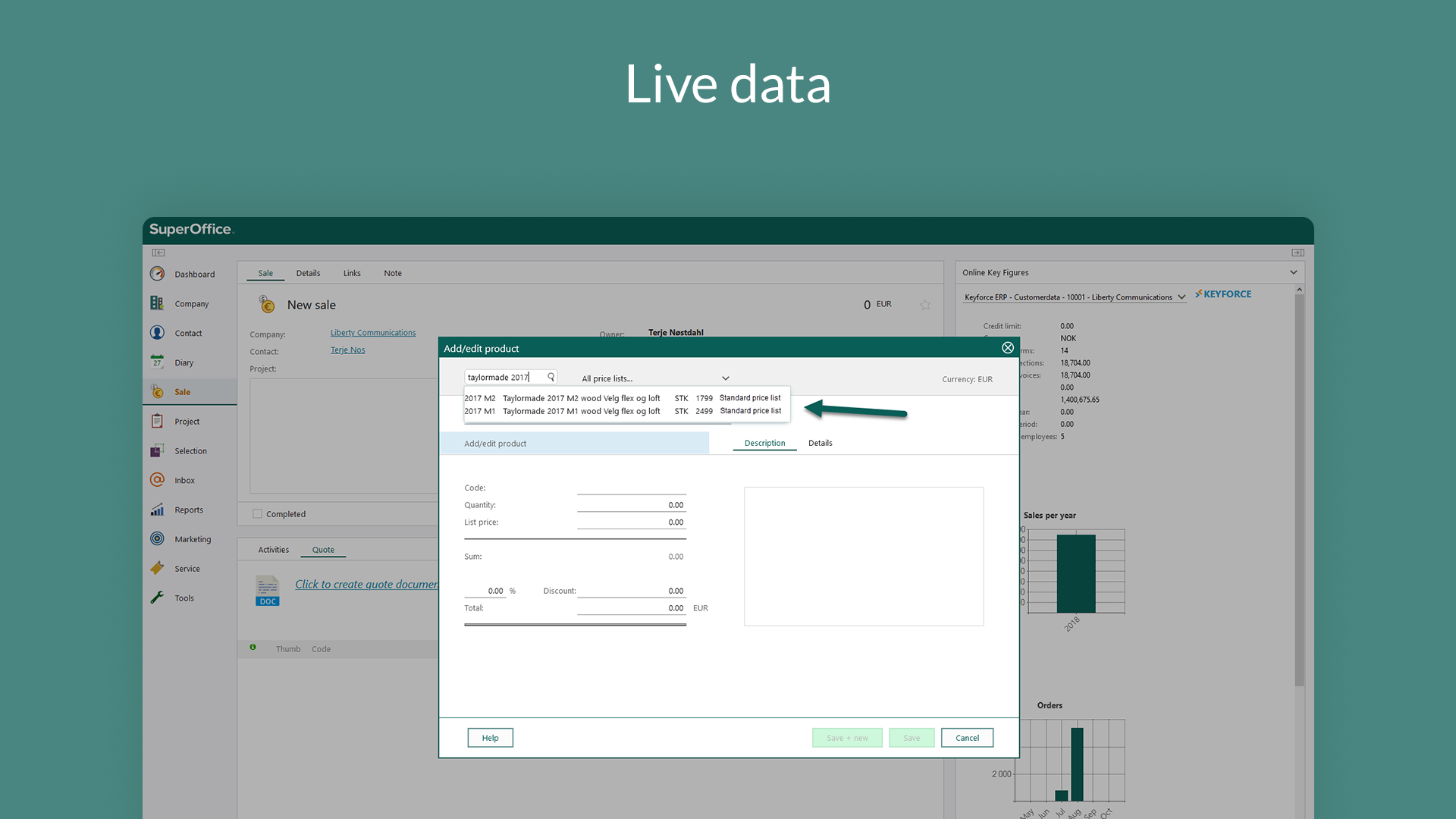Screen dimensions: 1456x819
Task: Open the Project clipboard icon
Action: (x=157, y=421)
